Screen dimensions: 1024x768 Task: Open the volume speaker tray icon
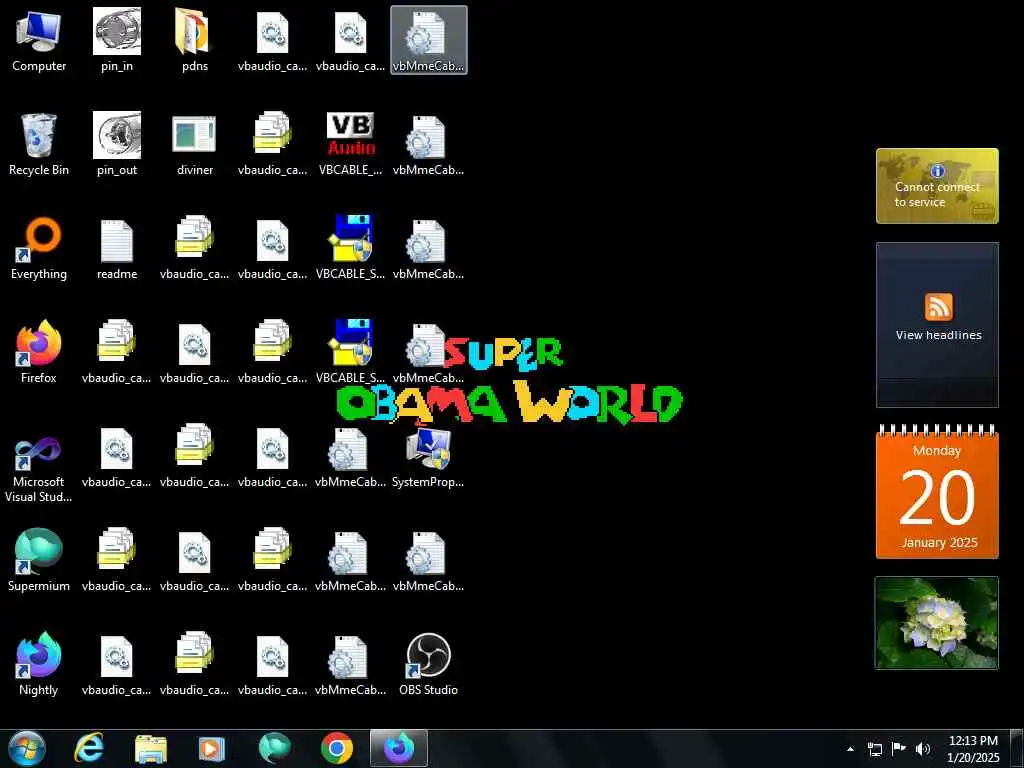click(x=923, y=749)
